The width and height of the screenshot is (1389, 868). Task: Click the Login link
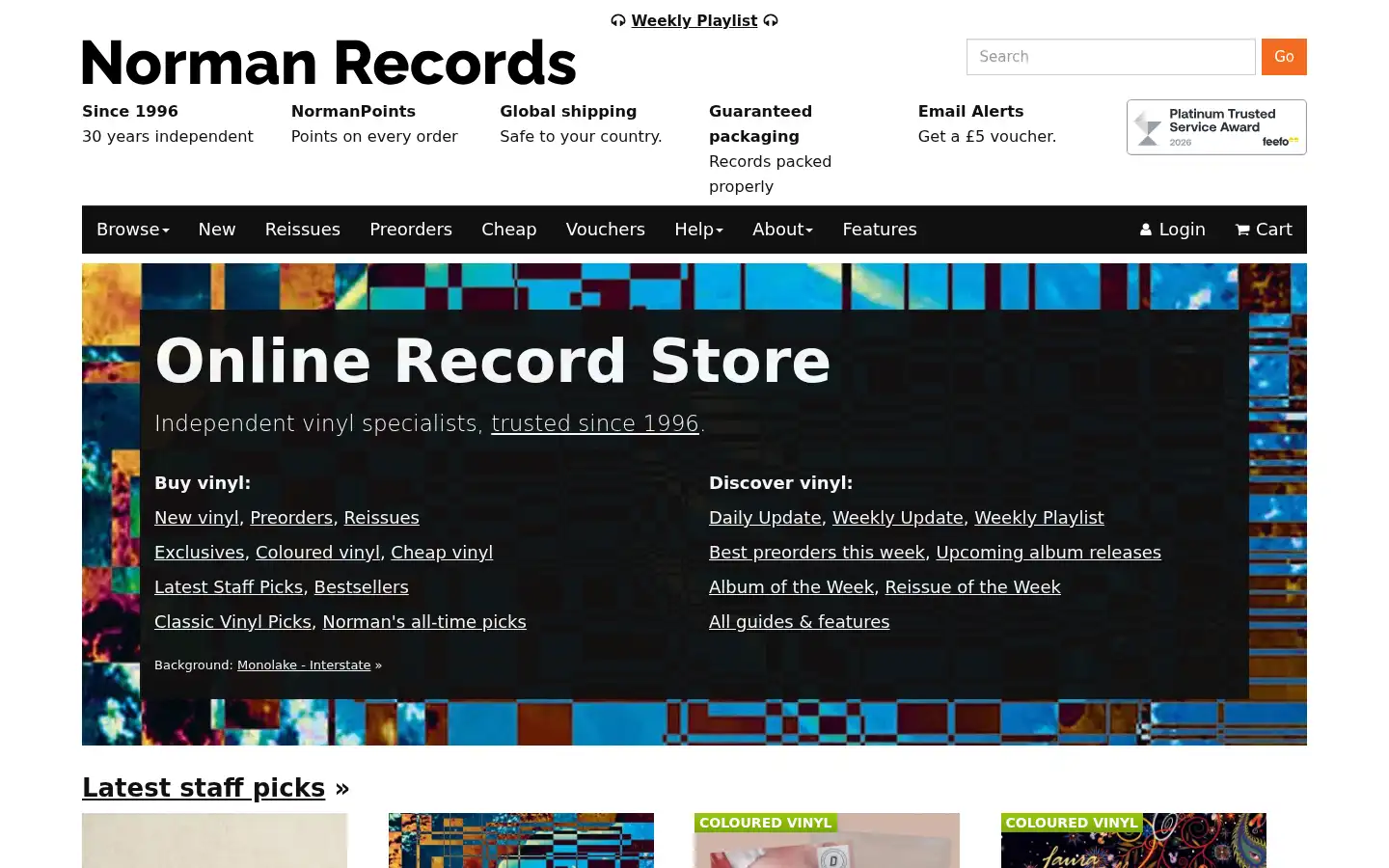click(x=1173, y=230)
